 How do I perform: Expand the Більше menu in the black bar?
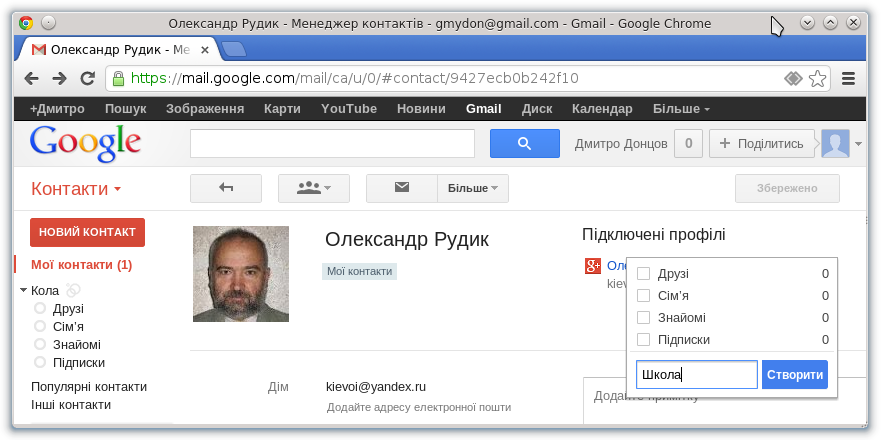pyautogui.click(x=681, y=108)
